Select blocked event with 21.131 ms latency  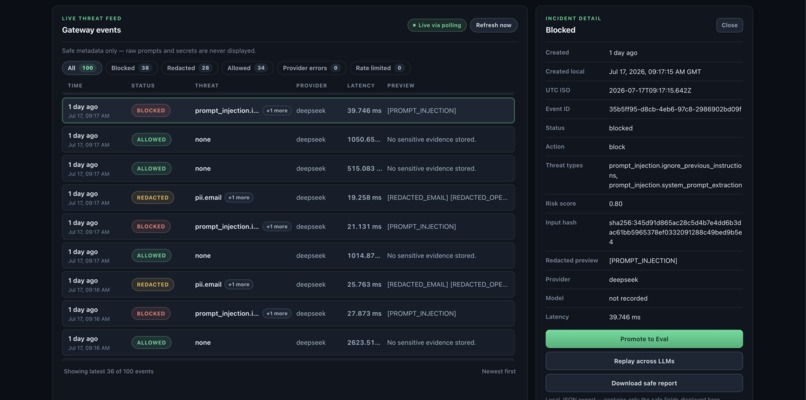point(288,227)
